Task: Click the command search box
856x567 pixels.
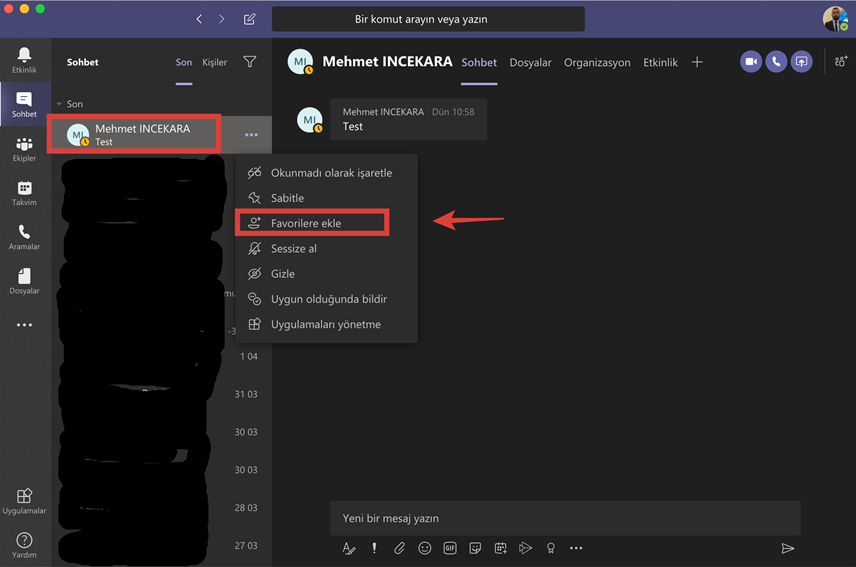Action: pos(428,19)
